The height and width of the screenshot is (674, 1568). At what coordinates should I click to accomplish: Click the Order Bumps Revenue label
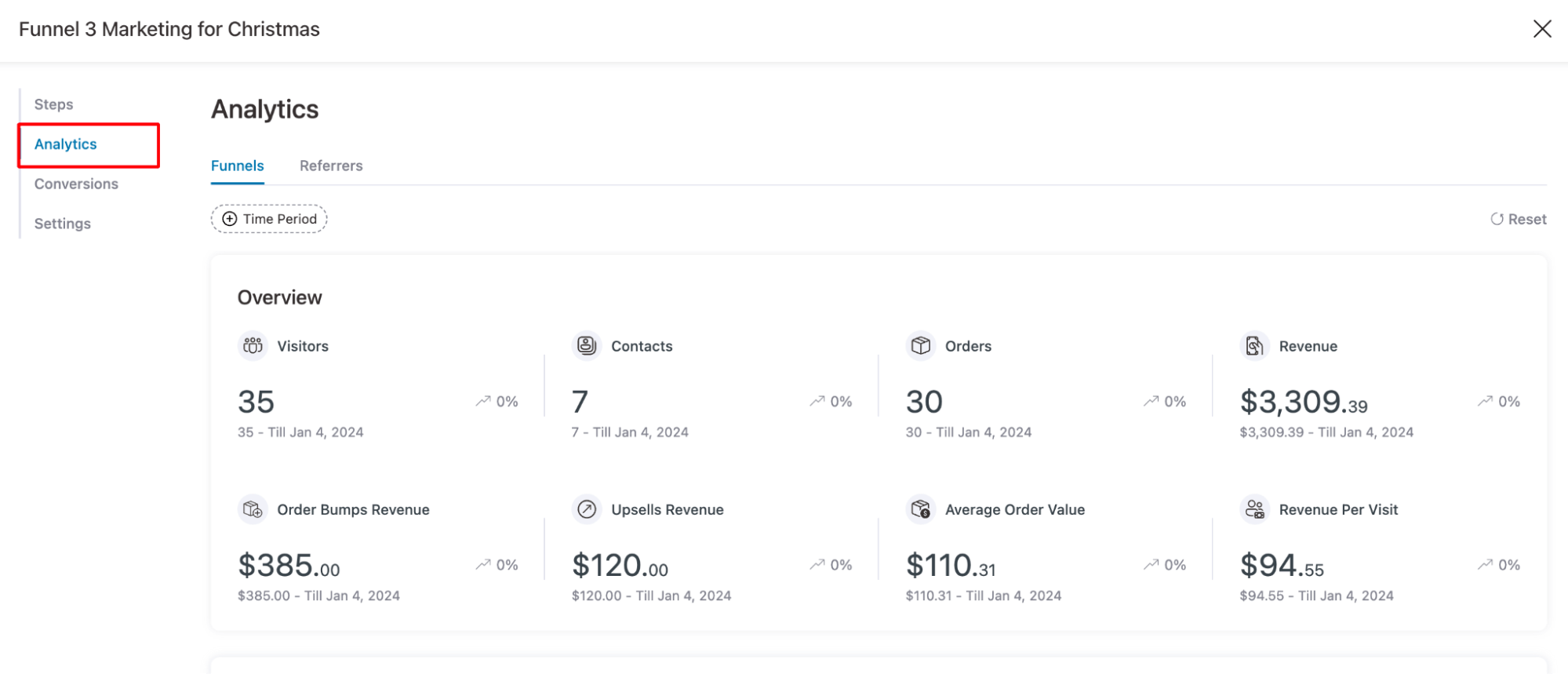pyautogui.click(x=353, y=509)
